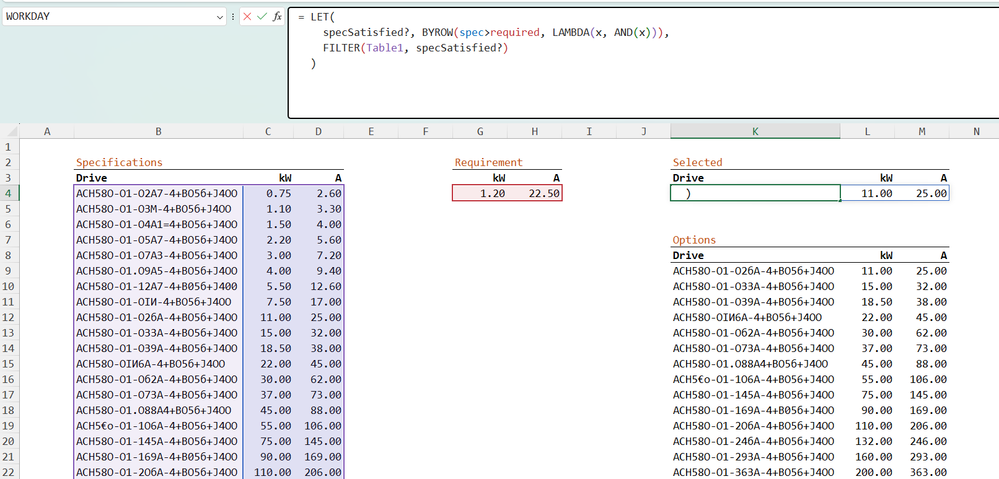This screenshot has width=999, height=479.
Task: Select drive ACH580-01-05A7-4+B056+J400 cell
Action: [158, 240]
